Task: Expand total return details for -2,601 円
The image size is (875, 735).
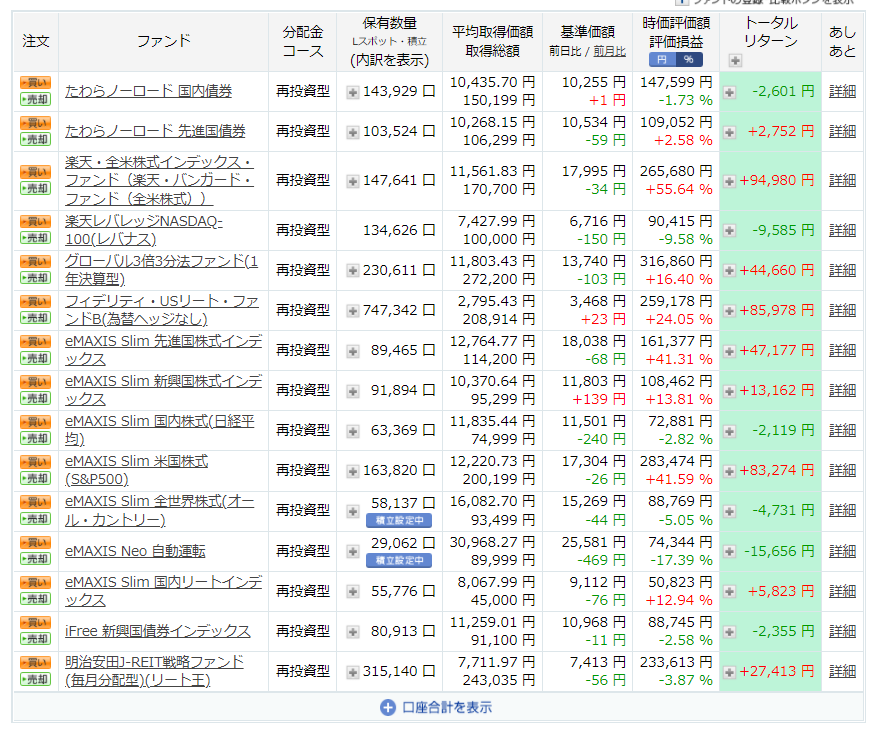Action: click(729, 92)
